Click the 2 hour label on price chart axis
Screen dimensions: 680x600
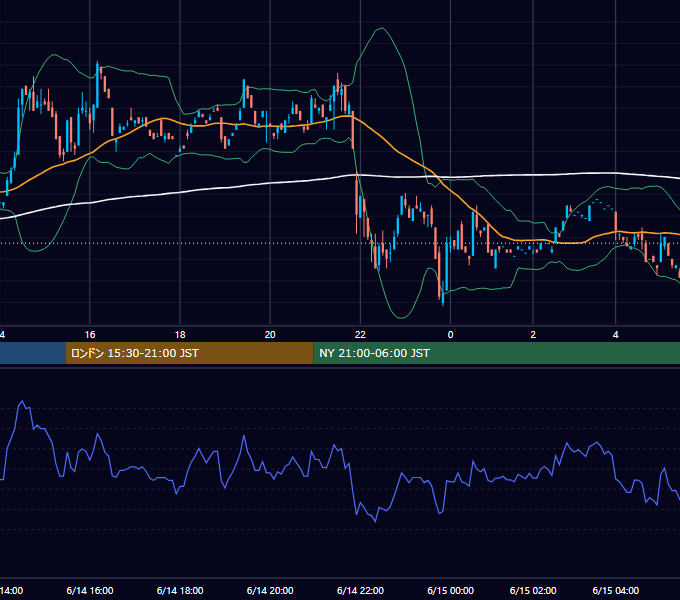(x=533, y=335)
